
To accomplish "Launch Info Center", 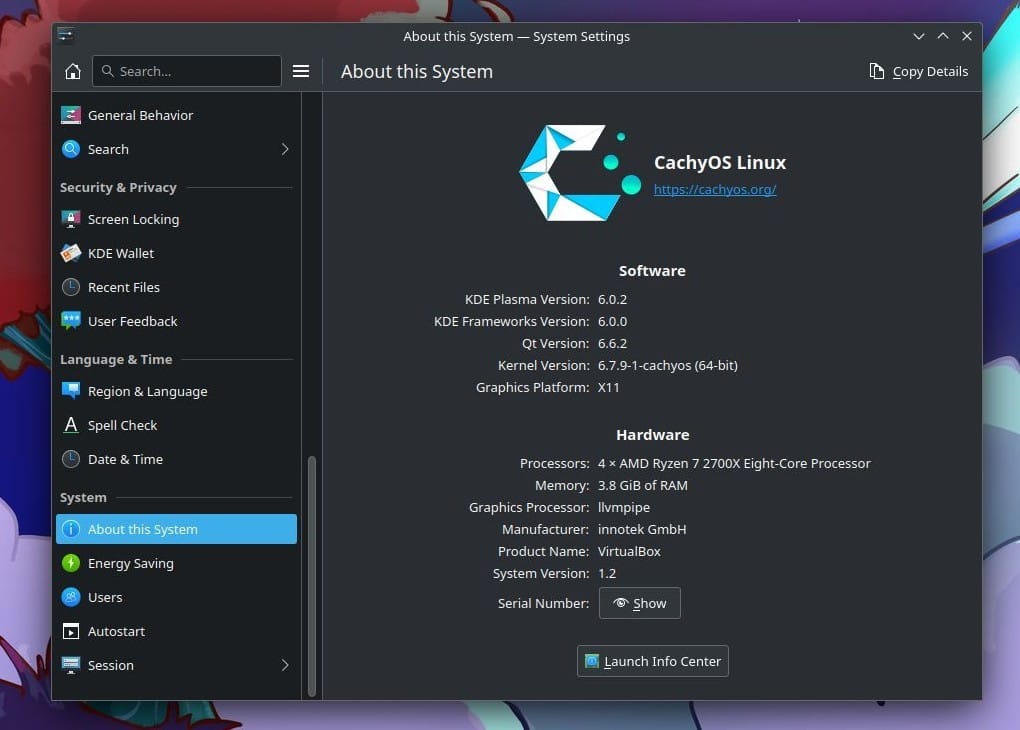I will click(x=652, y=661).
